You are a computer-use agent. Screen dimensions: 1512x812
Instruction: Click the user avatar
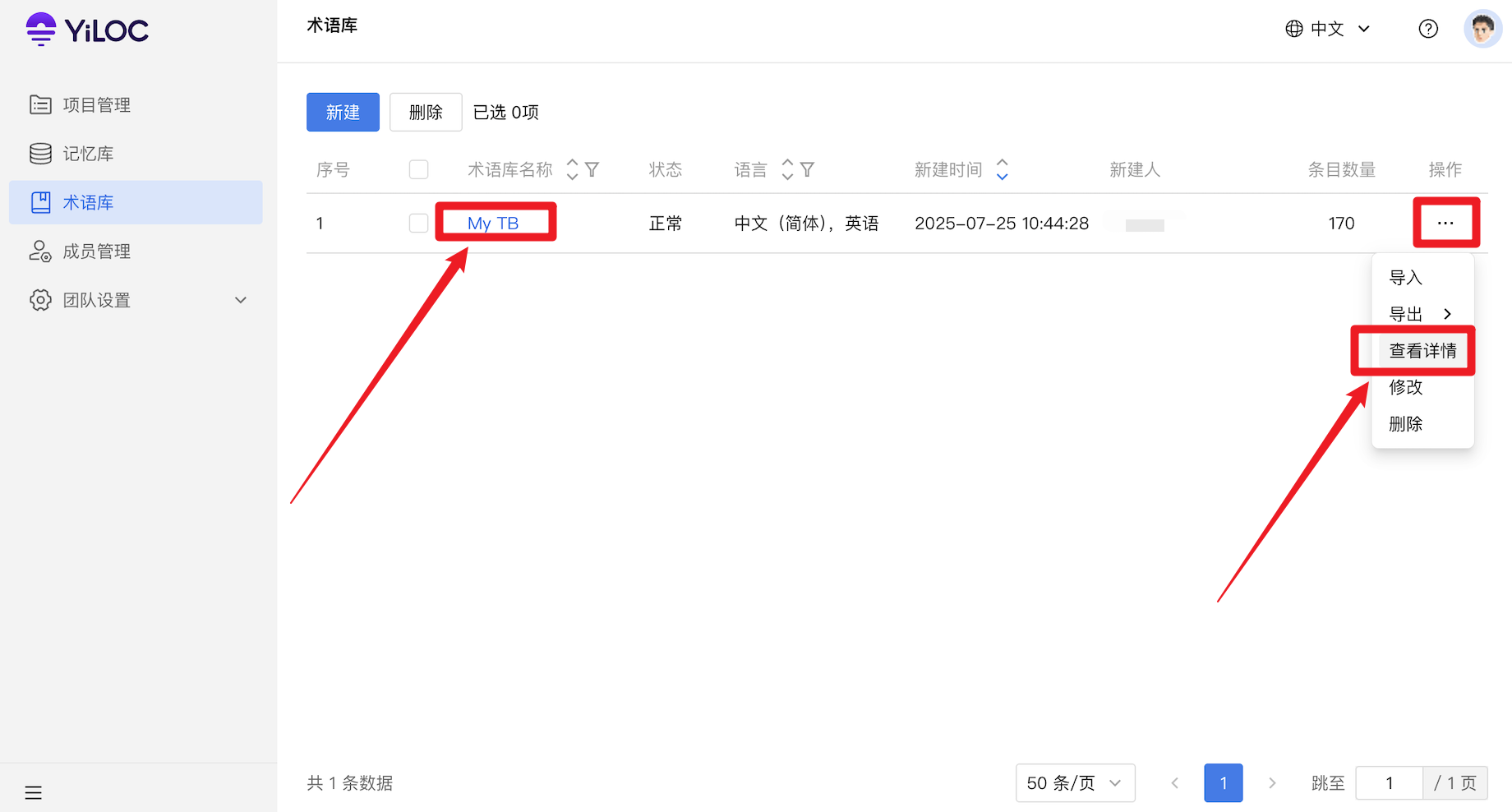click(1482, 29)
